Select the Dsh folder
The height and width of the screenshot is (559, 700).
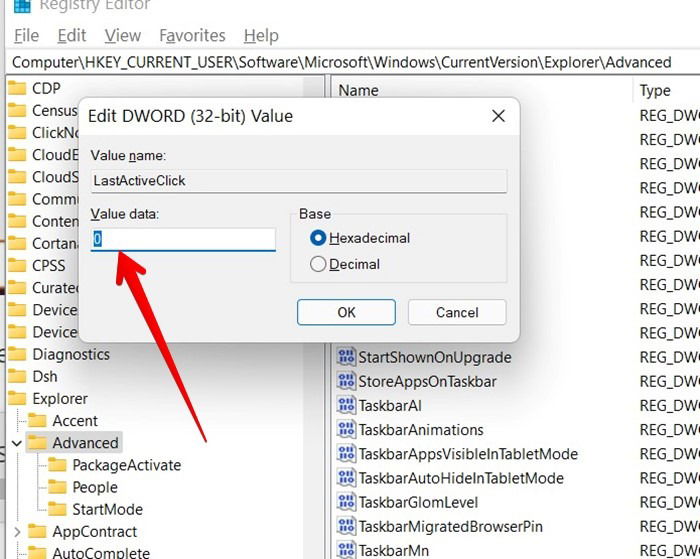click(45, 376)
